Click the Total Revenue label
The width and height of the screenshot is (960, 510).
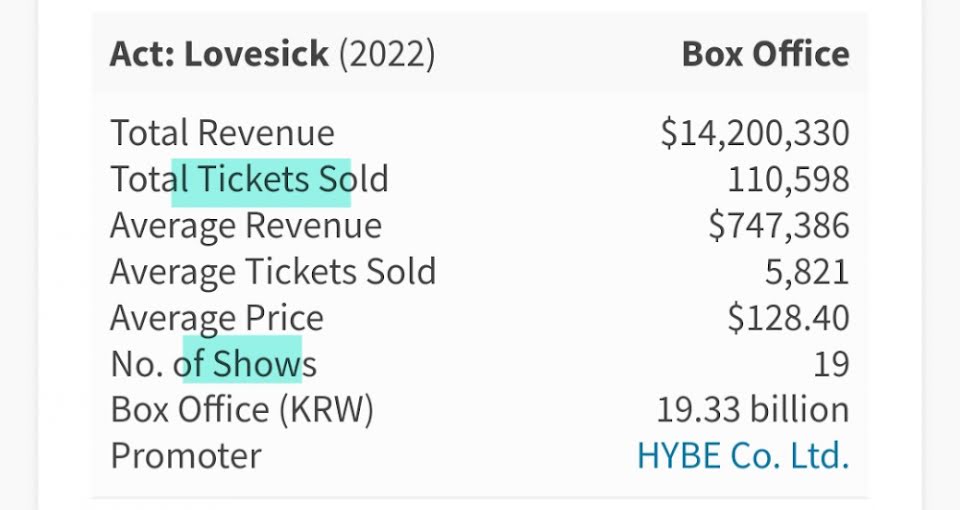coord(222,133)
